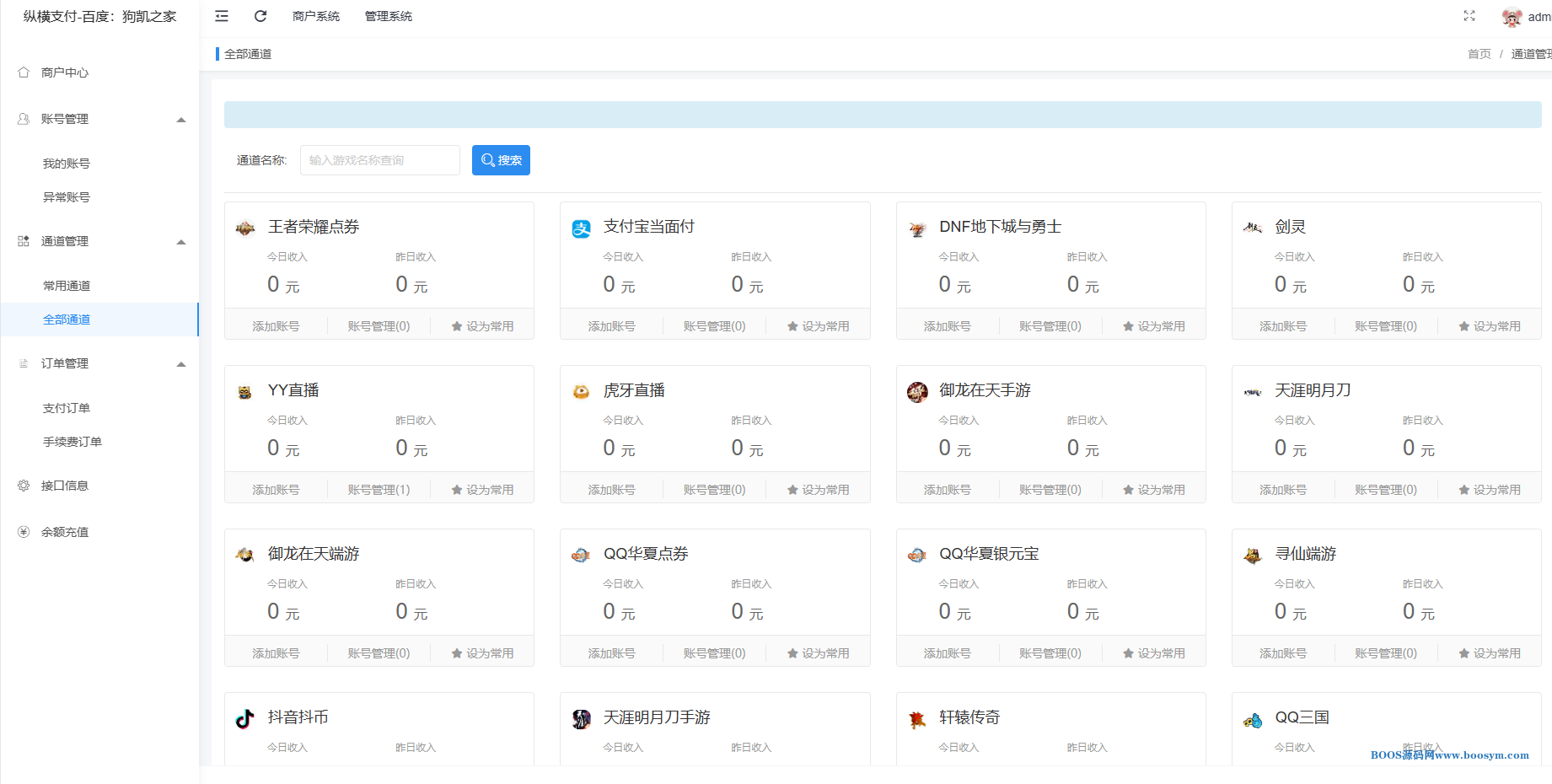This screenshot has height=784, width=1552.
Task: Click the 御龙在天手游 channel icon
Action: pos(917,392)
